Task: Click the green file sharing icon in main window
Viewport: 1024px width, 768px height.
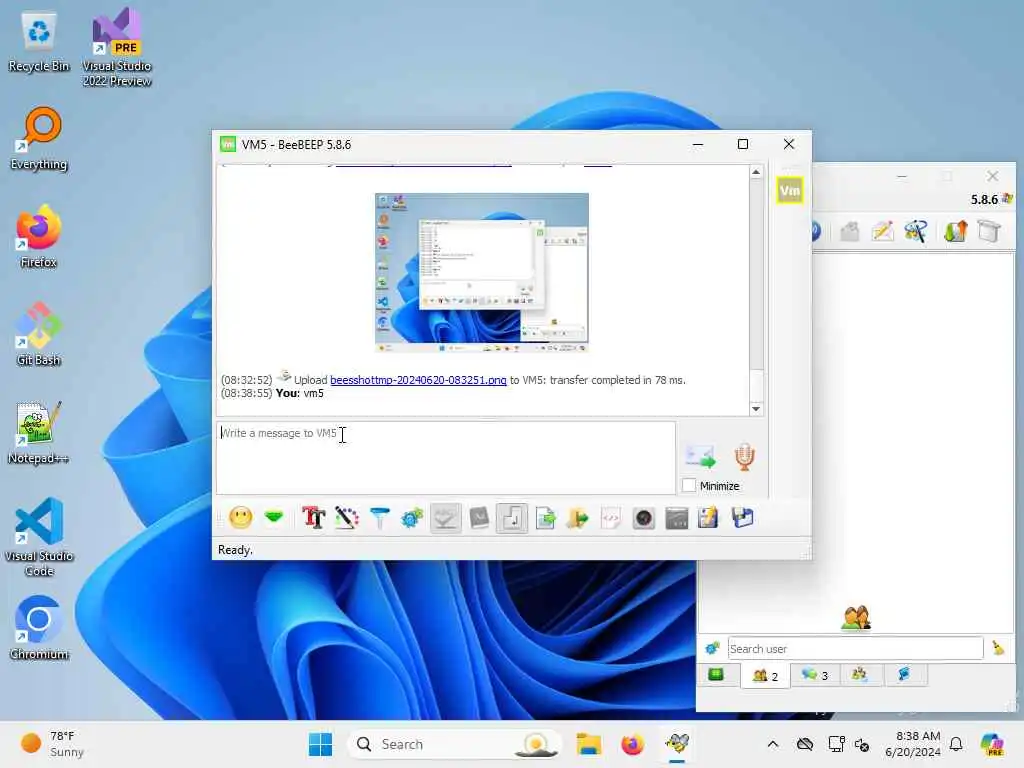Action: tap(955, 231)
